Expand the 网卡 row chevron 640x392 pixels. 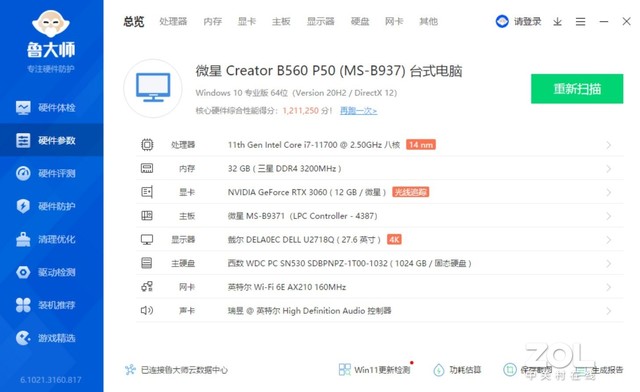[x=609, y=287]
